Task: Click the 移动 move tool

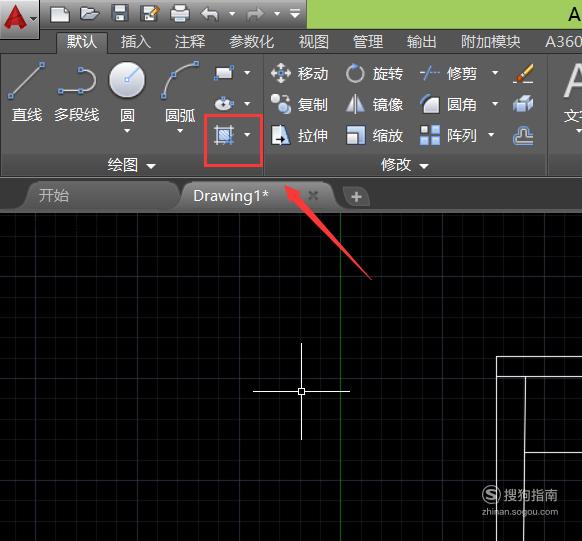Action: tap(300, 73)
